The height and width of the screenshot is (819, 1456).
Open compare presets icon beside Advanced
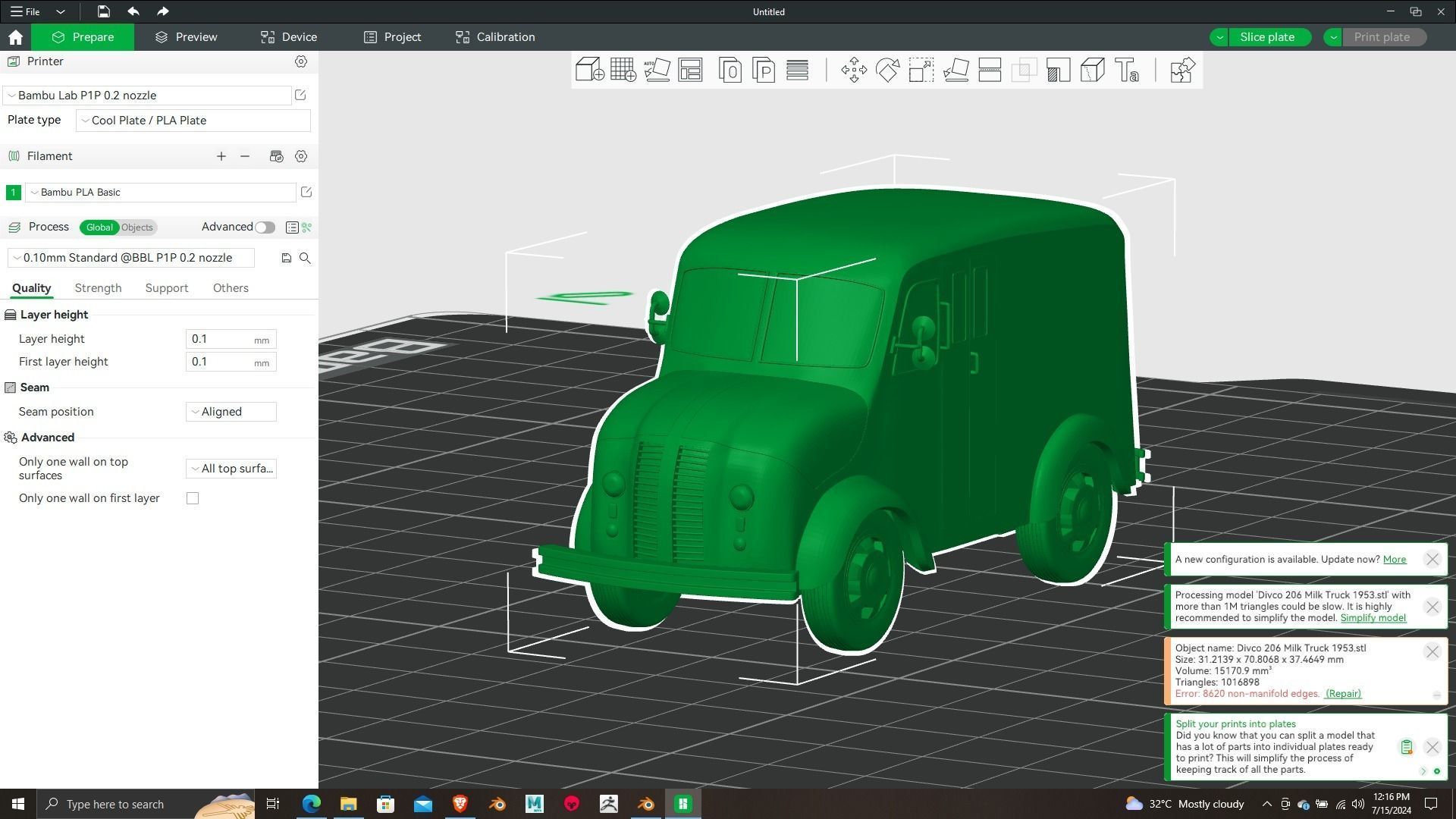click(306, 227)
